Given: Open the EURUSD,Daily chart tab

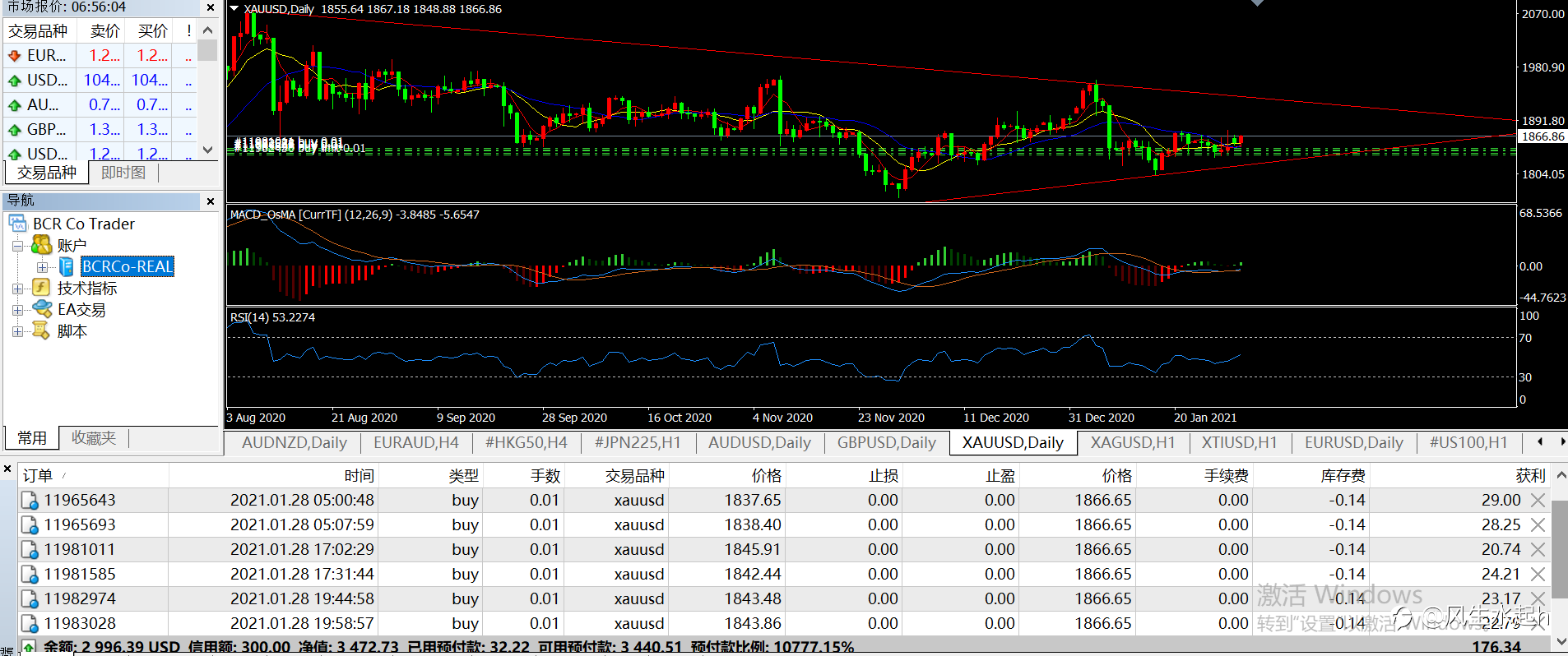Looking at the screenshot, I should [1354, 442].
